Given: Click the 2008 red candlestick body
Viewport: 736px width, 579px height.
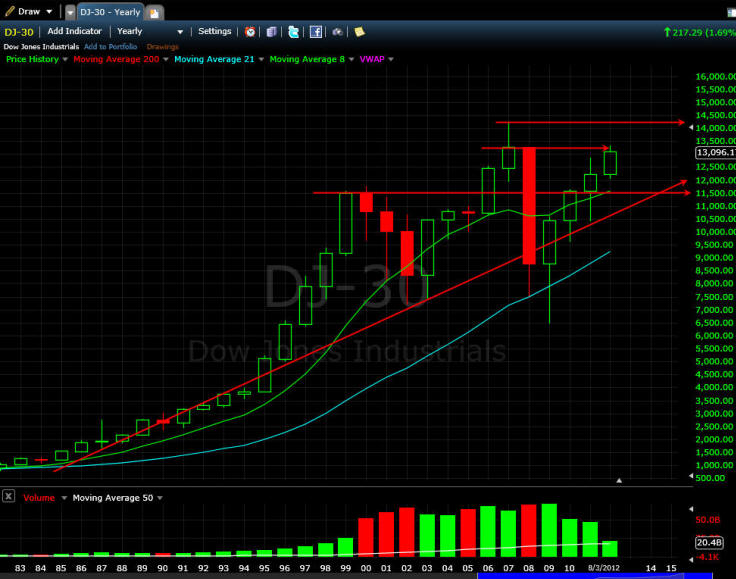Looking at the screenshot, I should pyautogui.click(x=529, y=206).
